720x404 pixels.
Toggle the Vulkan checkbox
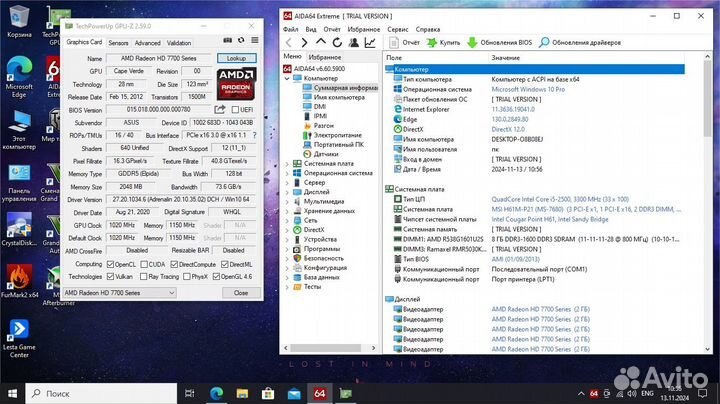(x=110, y=276)
